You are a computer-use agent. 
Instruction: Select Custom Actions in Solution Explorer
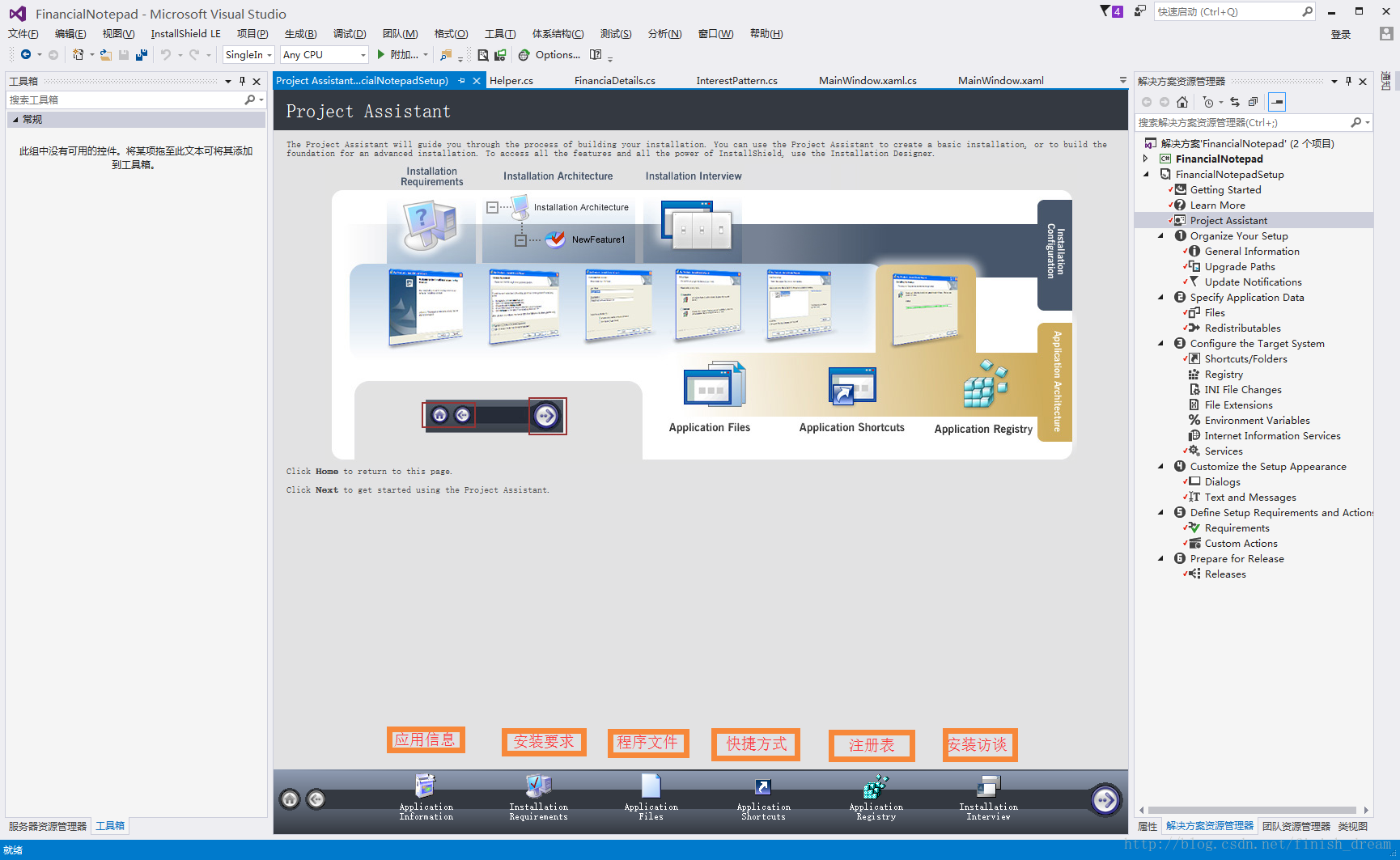point(1241,543)
